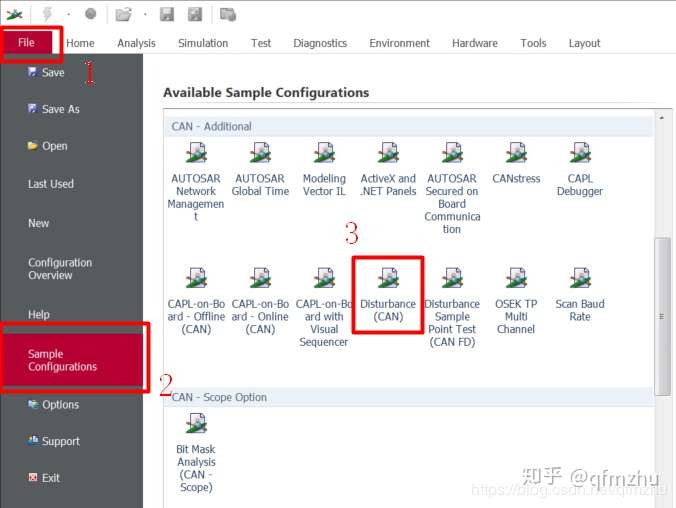
Task: Click Exit in the File menu
Action: click(44, 478)
